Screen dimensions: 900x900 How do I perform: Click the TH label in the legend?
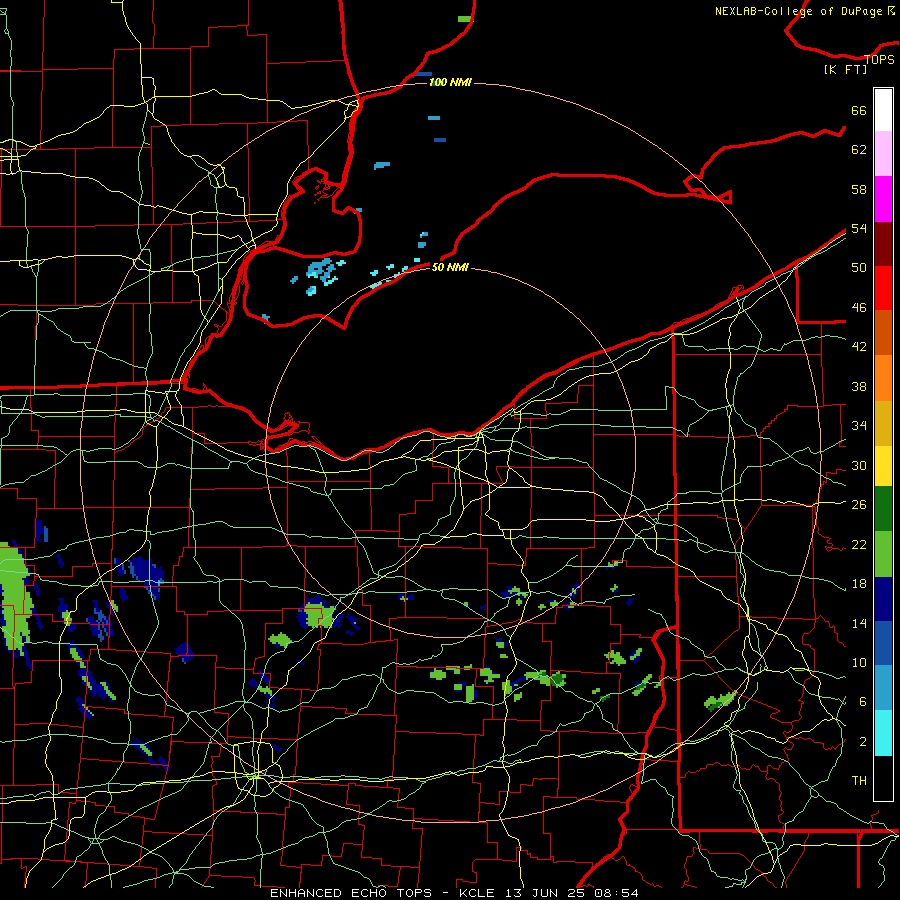point(859,781)
